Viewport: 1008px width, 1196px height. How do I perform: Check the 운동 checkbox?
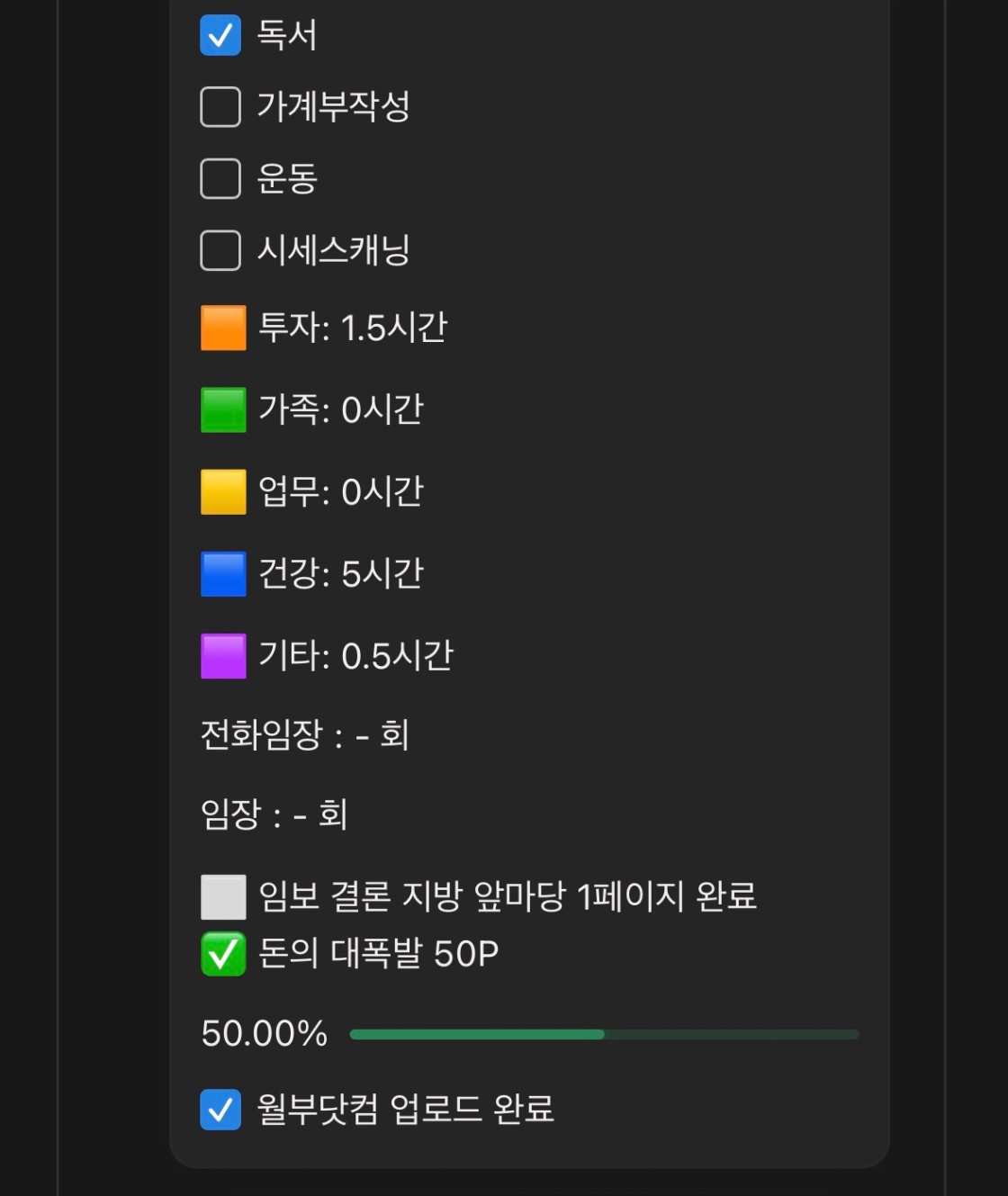[x=220, y=178]
